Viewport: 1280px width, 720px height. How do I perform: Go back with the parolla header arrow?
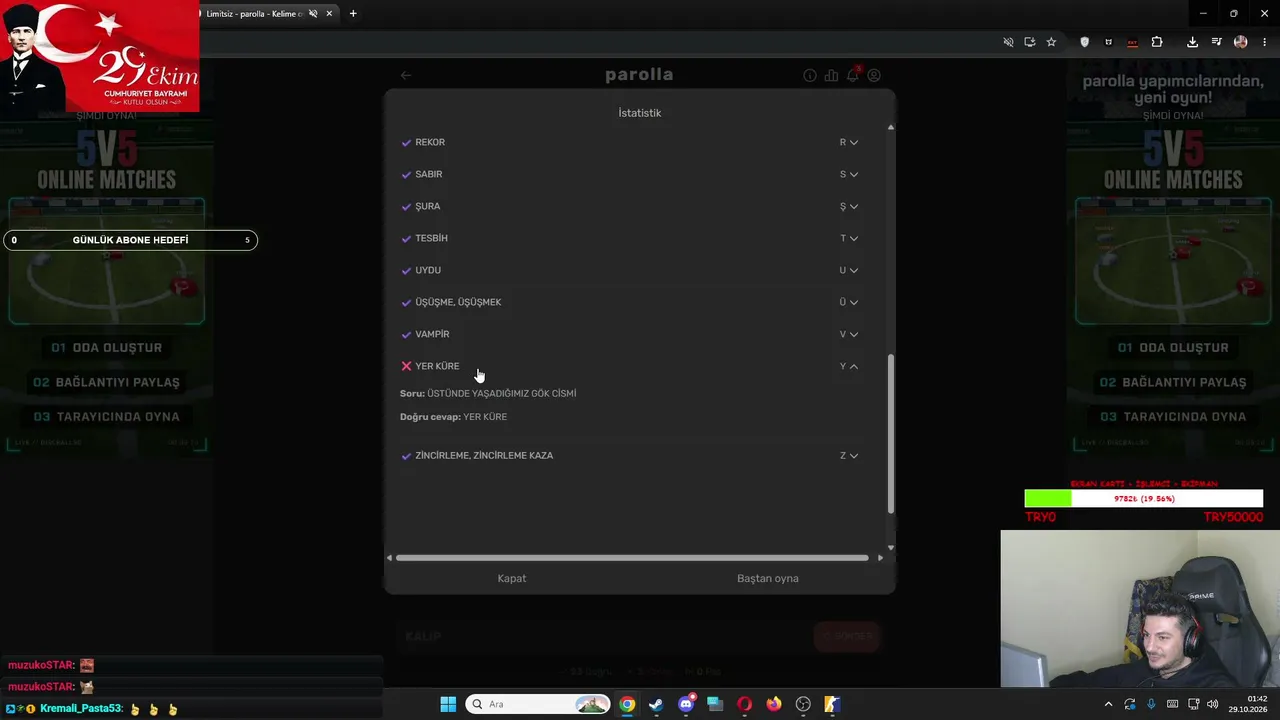coord(406,75)
